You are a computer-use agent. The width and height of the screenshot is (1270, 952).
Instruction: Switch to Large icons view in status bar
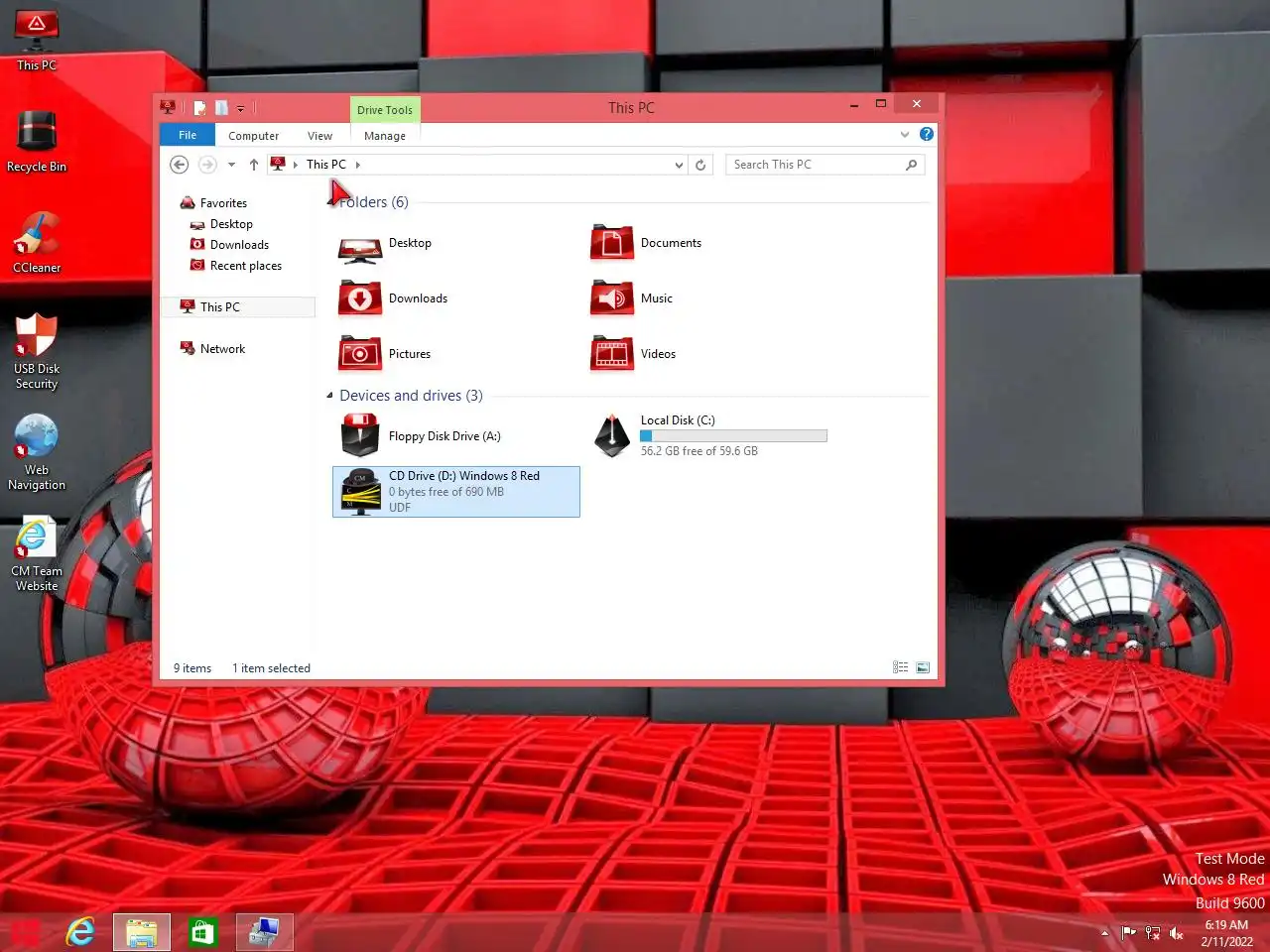[923, 667]
